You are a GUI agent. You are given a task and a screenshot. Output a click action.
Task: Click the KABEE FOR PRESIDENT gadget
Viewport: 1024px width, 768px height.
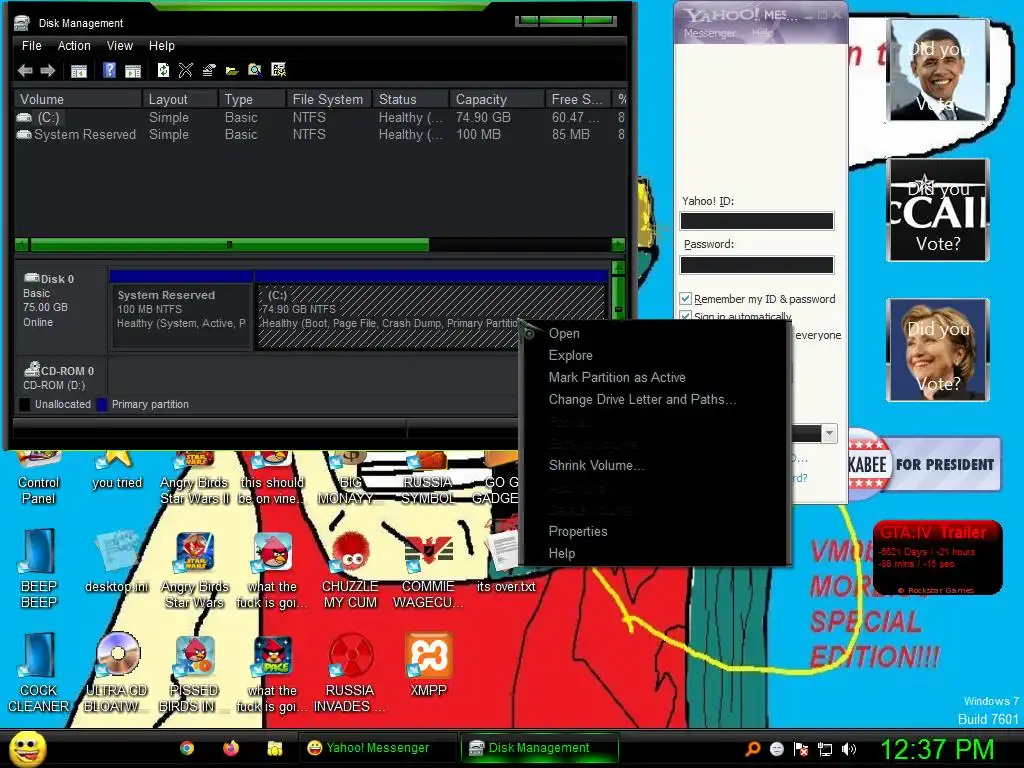point(924,464)
